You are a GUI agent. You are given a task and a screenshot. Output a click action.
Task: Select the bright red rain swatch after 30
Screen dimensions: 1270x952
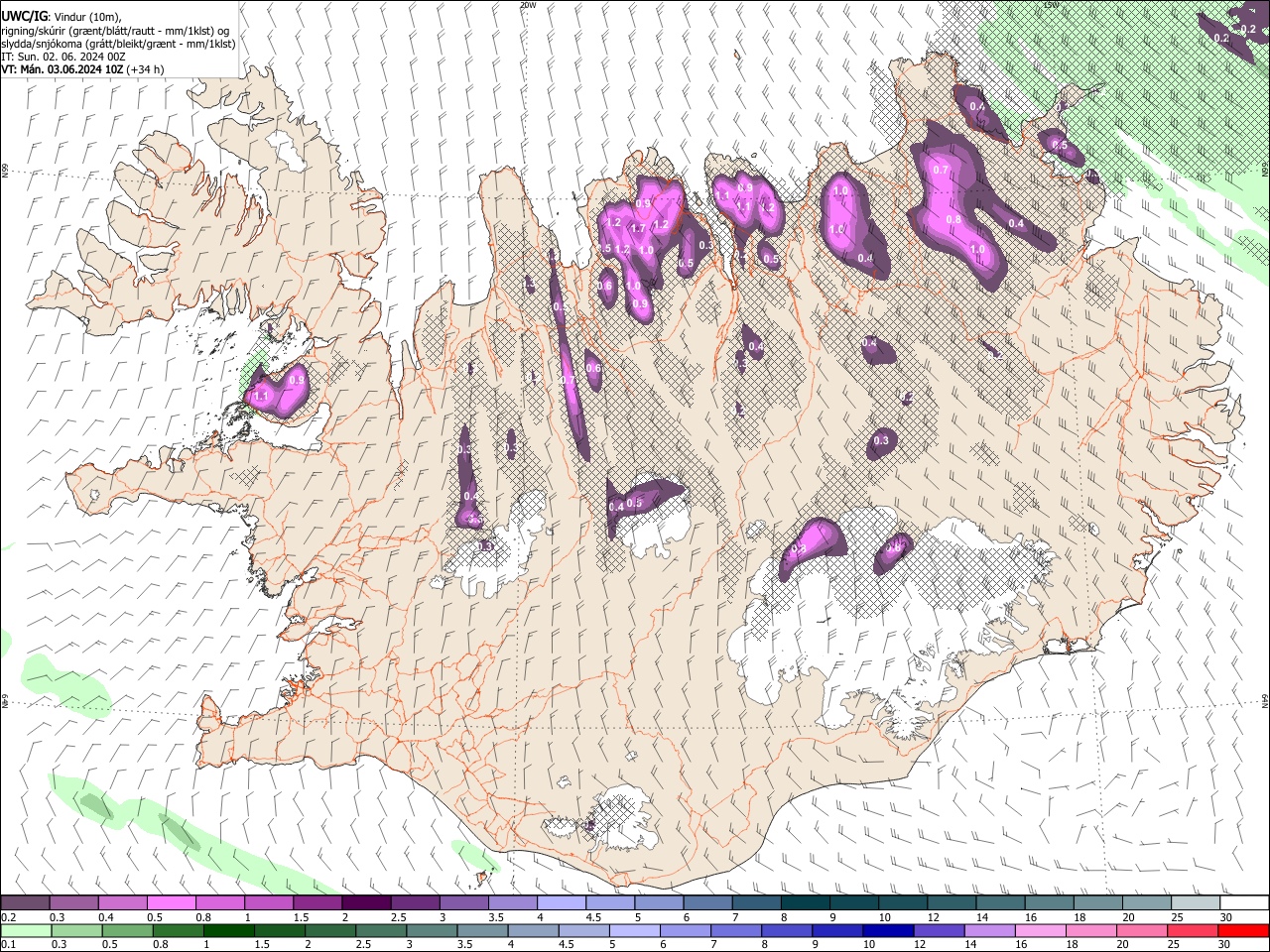click(x=1241, y=930)
